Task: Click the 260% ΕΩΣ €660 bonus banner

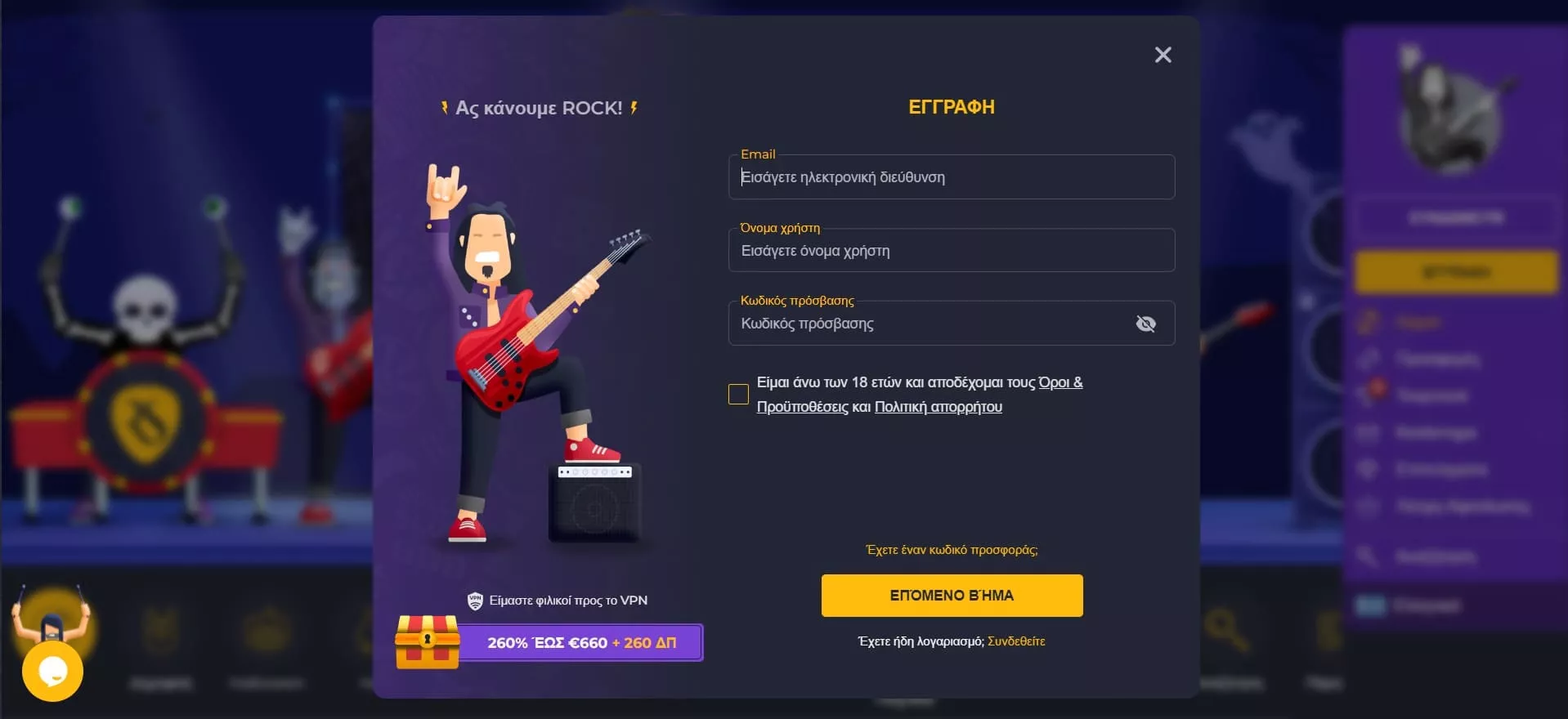Action: point(581,643)
